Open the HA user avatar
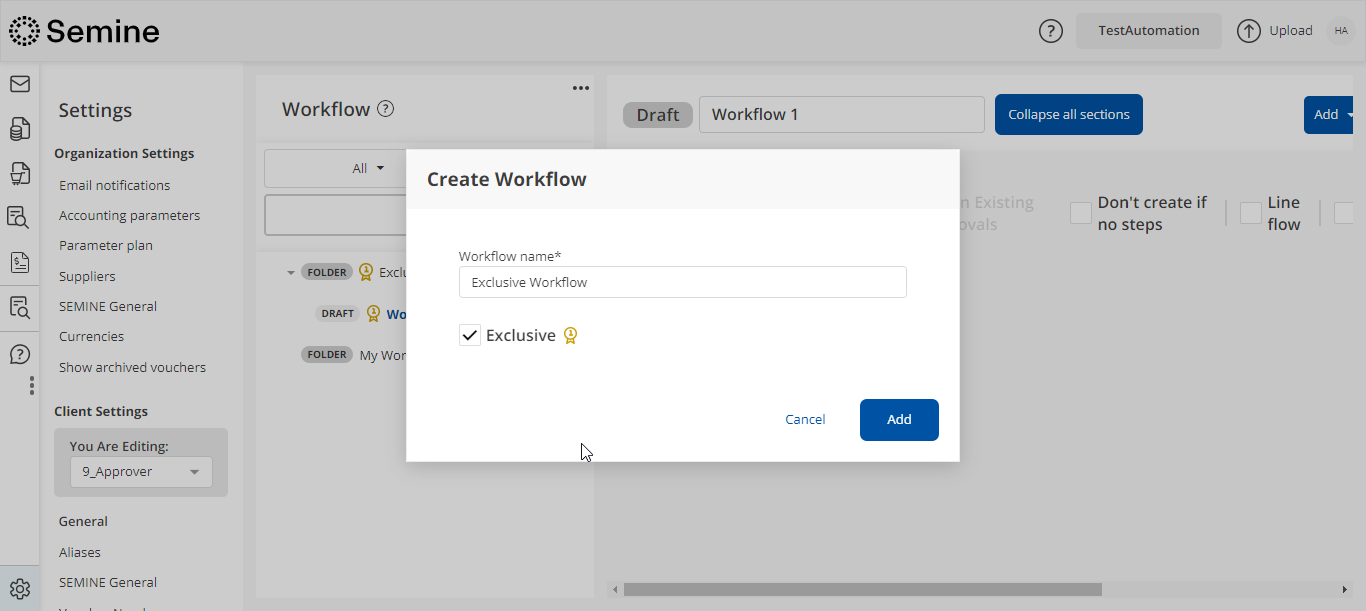Viewport: 1366px width, 611px height. [x=1340, y=31]
